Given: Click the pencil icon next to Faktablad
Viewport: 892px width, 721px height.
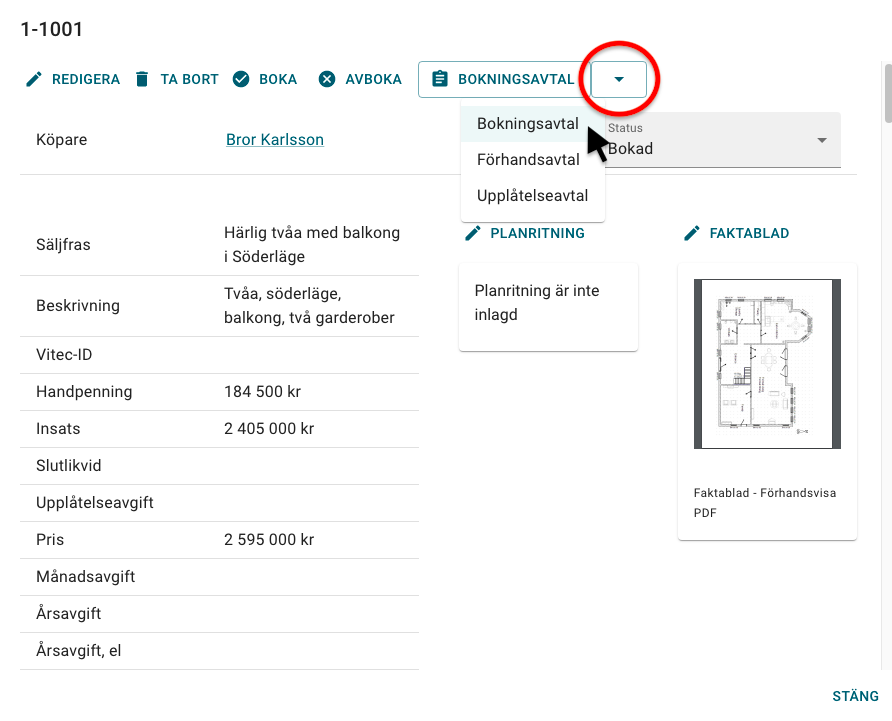Looking at the screenshot, I should 692,233.
